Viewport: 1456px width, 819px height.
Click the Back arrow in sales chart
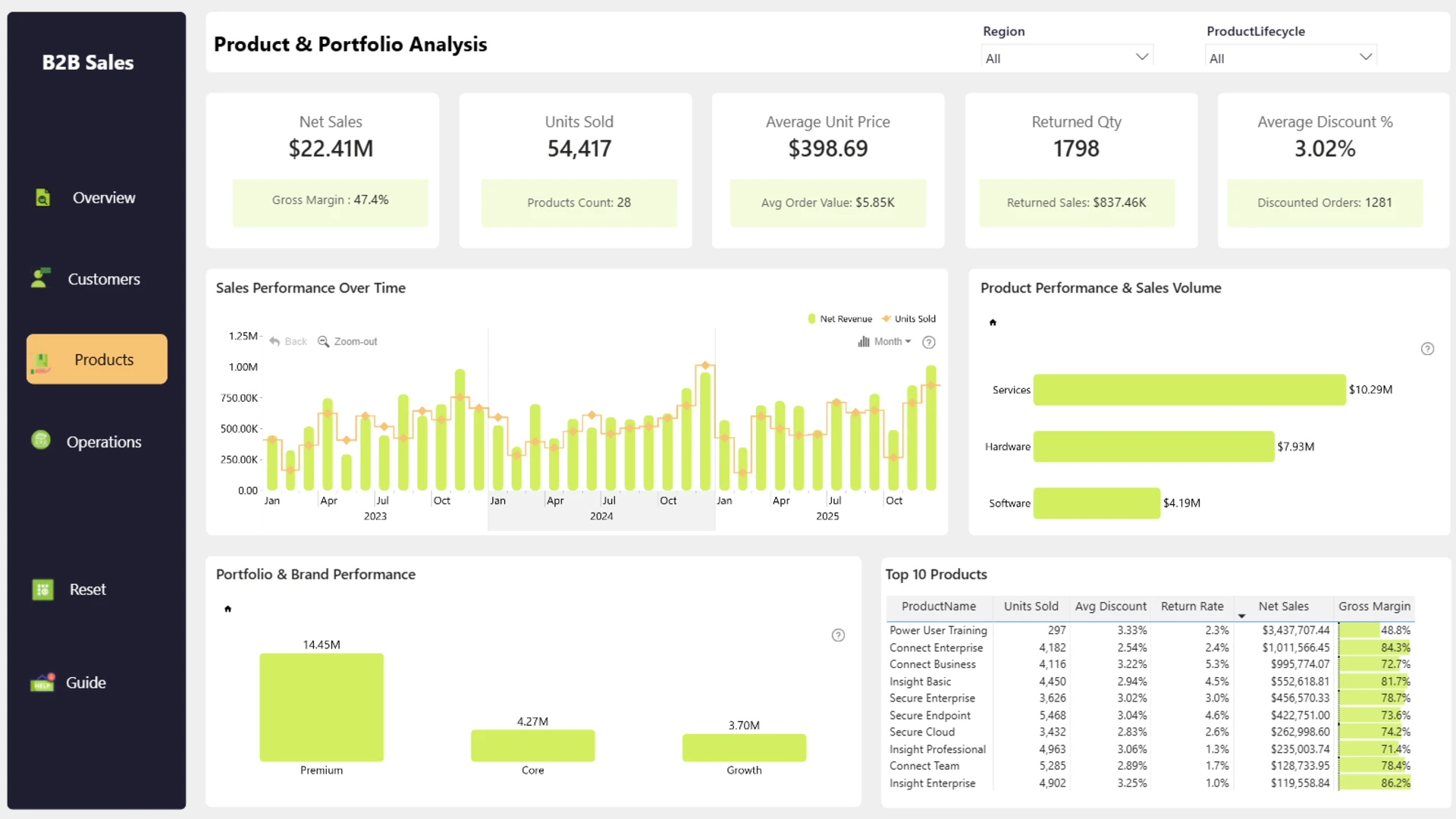(x=275, y=342)
